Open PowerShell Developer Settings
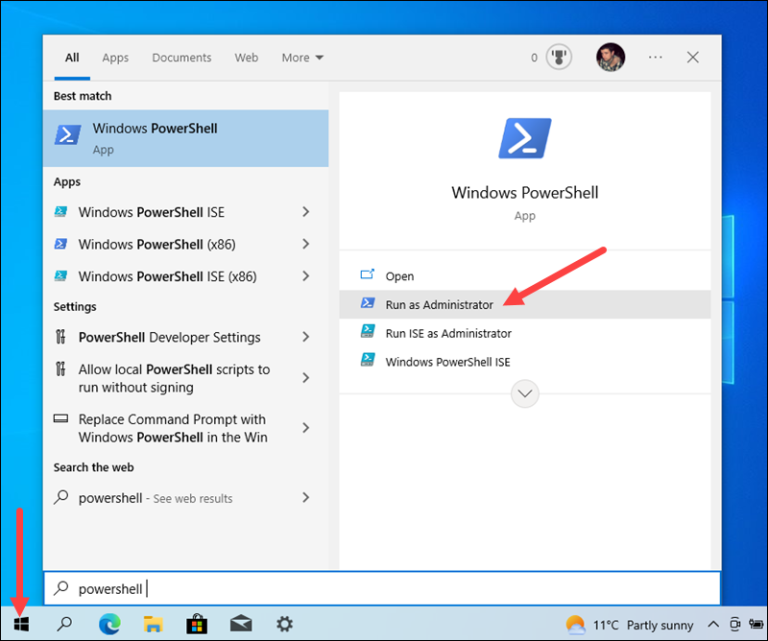Image resolution: width=768 pixels, height=641 pixels. pyautogui.click(x=186, y=337)
